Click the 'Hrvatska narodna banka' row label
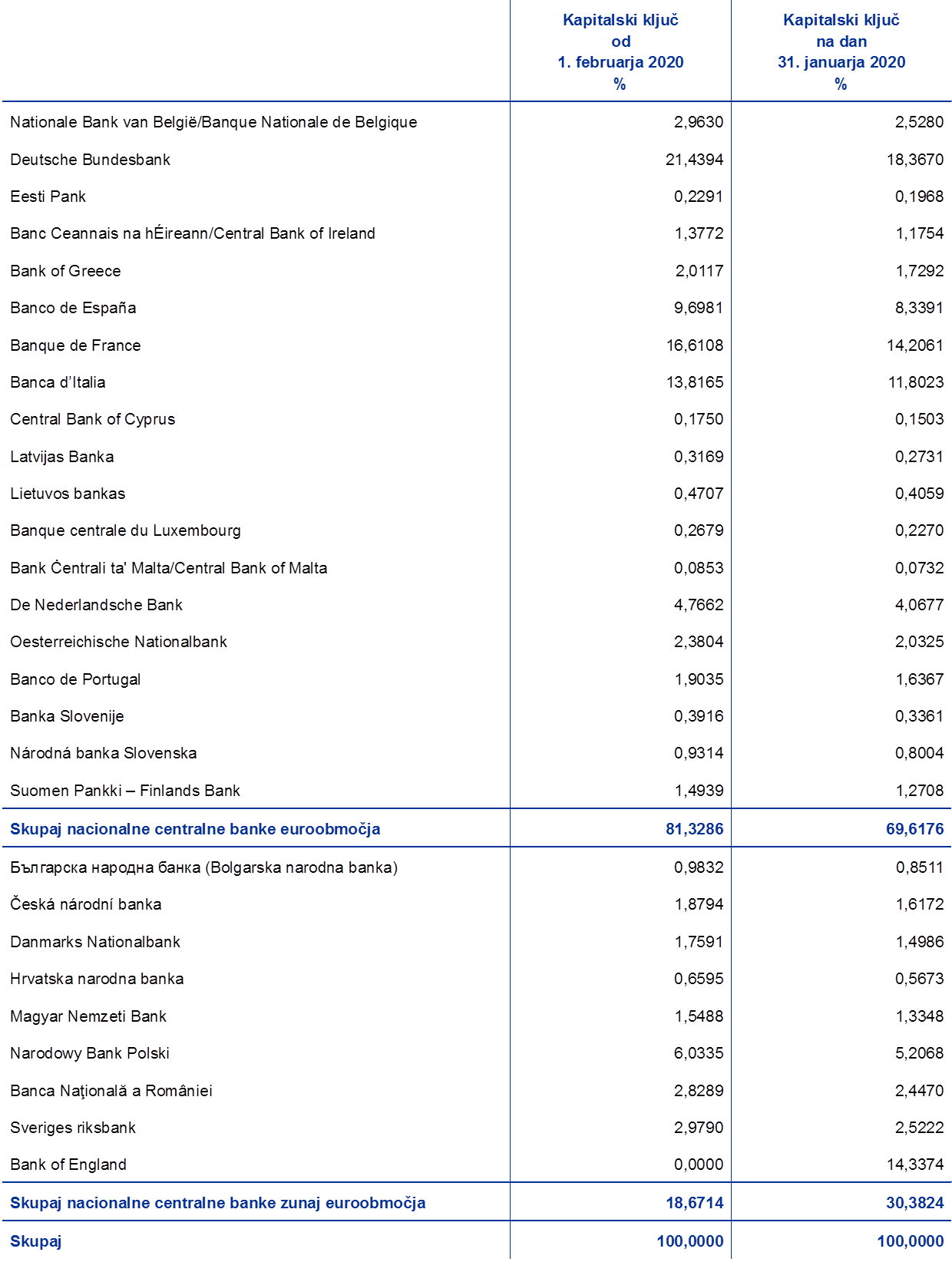 [x=97, y=979]
